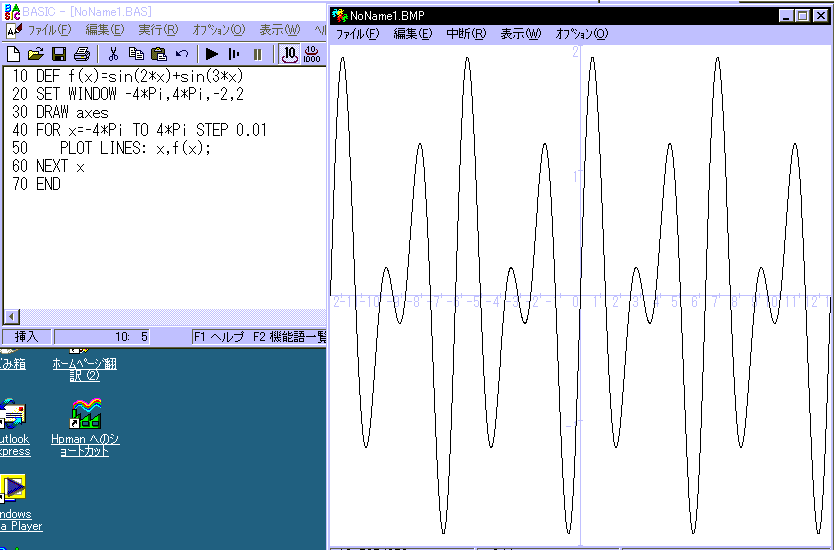Click the BASIC document icon left of the ファイル menu

click(x=14, y=30)
